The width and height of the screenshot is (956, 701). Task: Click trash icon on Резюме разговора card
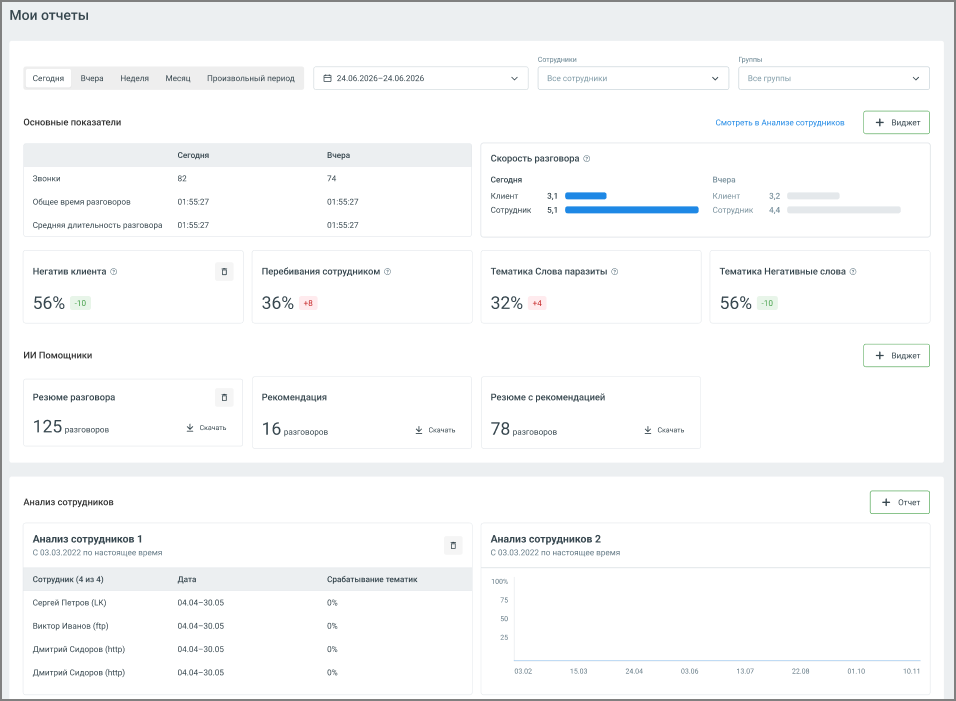click(x=224, y=397)
